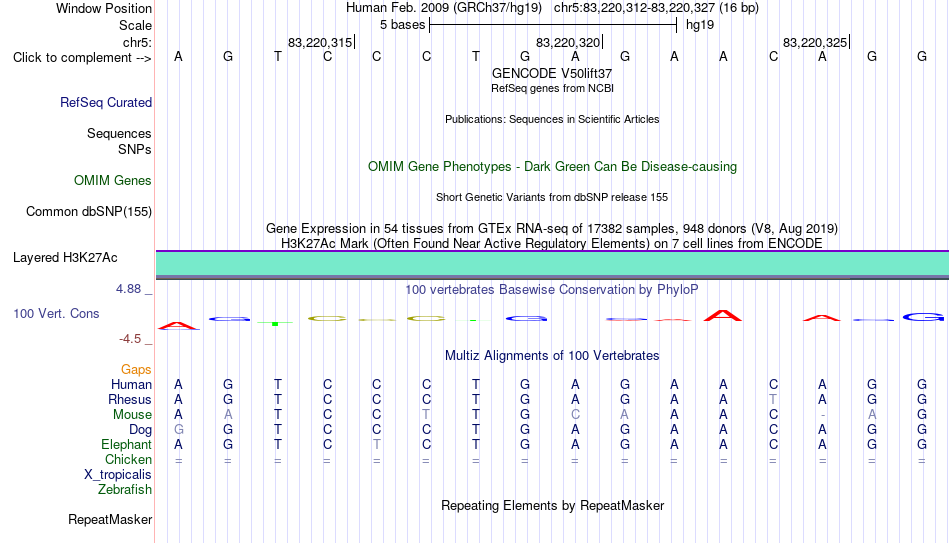Select the Mouse species label
Screen dimensions: 950x543
click(x=132, y=415)
